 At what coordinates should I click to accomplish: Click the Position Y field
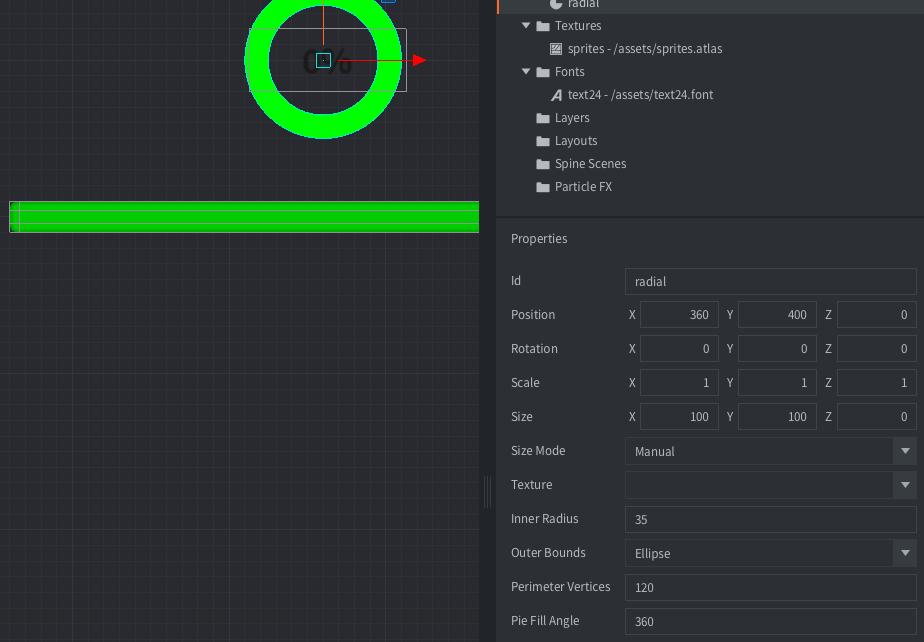click(x=777, y=315)
